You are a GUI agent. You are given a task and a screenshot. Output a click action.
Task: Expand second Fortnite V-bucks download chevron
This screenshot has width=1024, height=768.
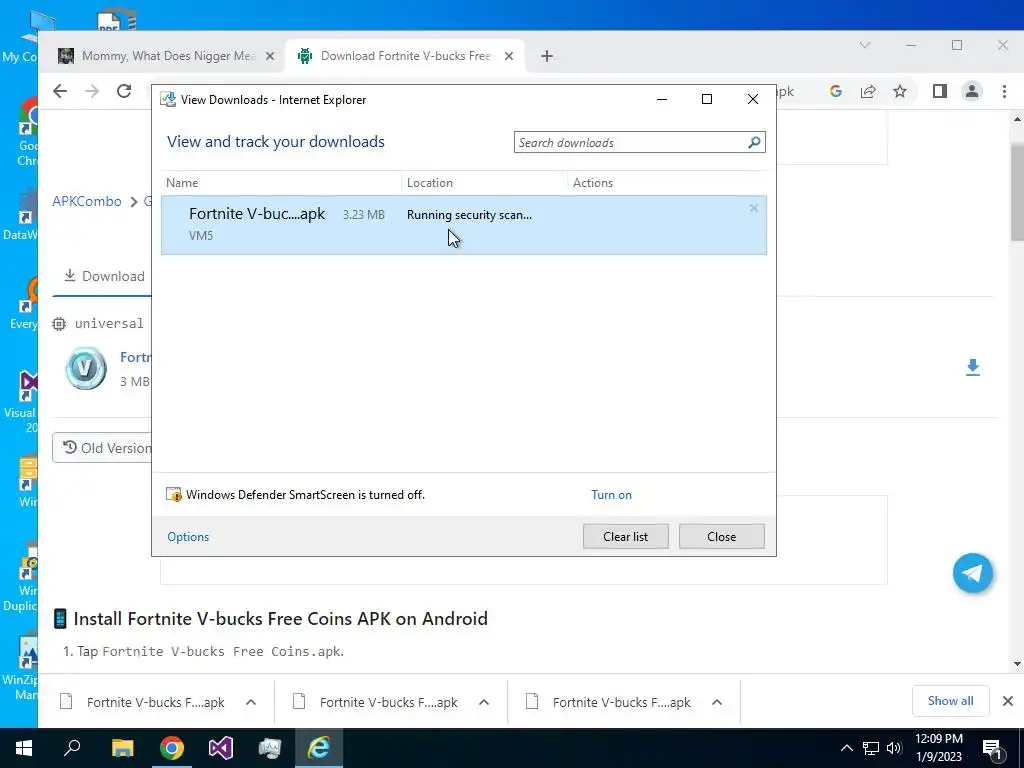point(484,702)
